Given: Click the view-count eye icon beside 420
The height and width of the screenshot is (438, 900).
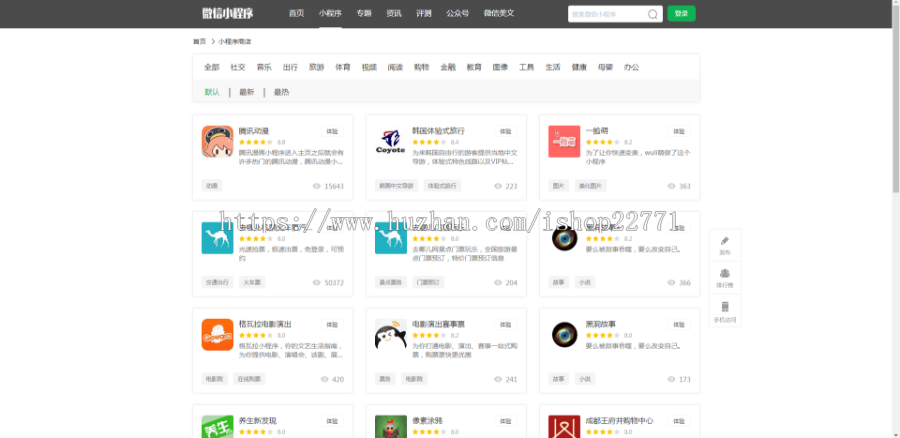Looking at the screenshot, I should [324, 379].
